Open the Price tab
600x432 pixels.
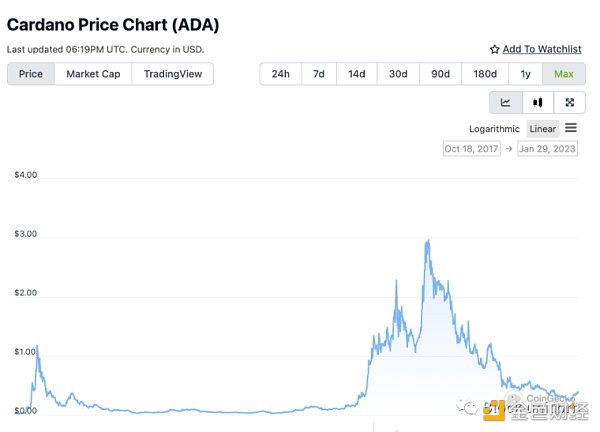(x=31, y=74)
